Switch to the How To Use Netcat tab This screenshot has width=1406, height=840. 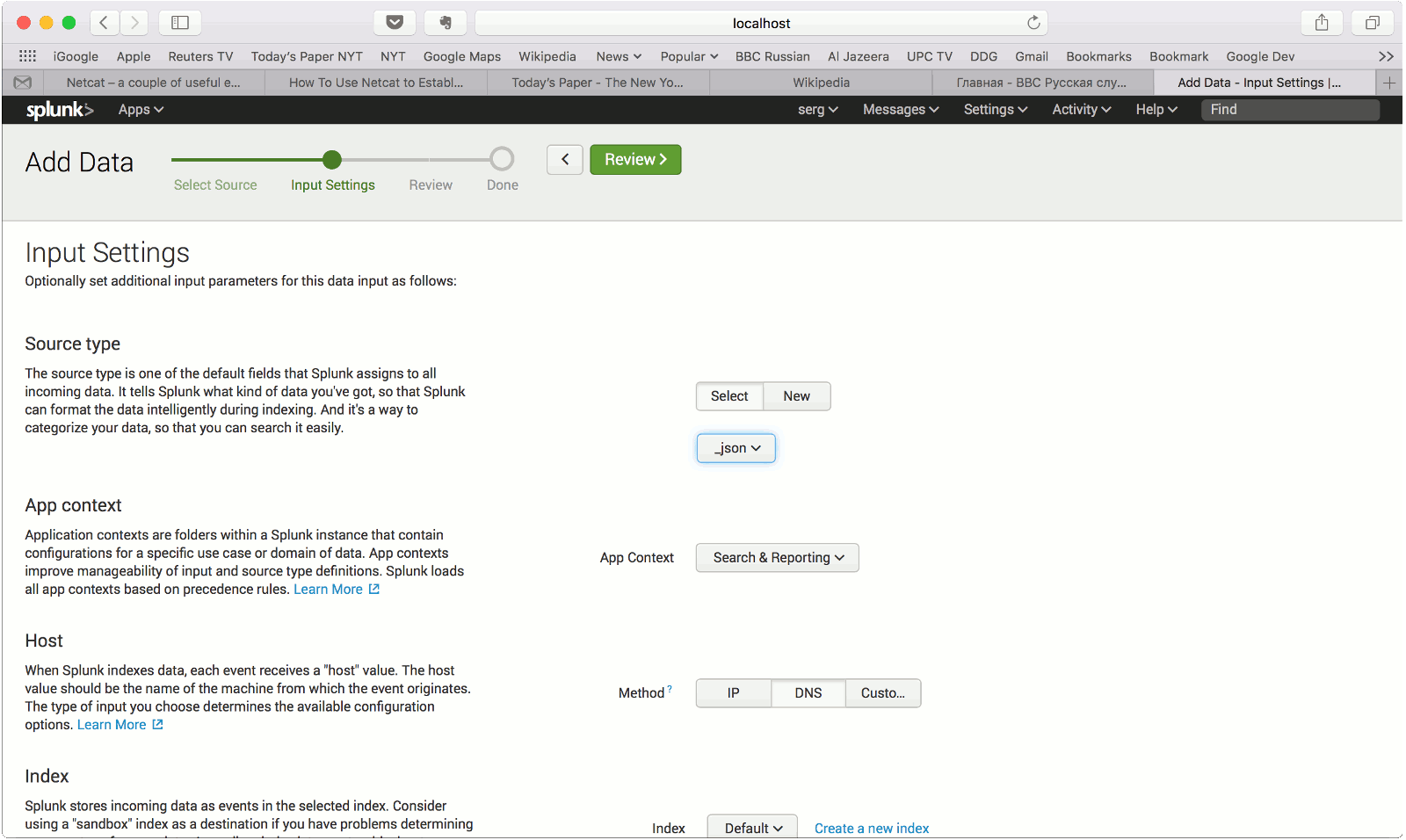pyautogui.click(x=376, y=83)
